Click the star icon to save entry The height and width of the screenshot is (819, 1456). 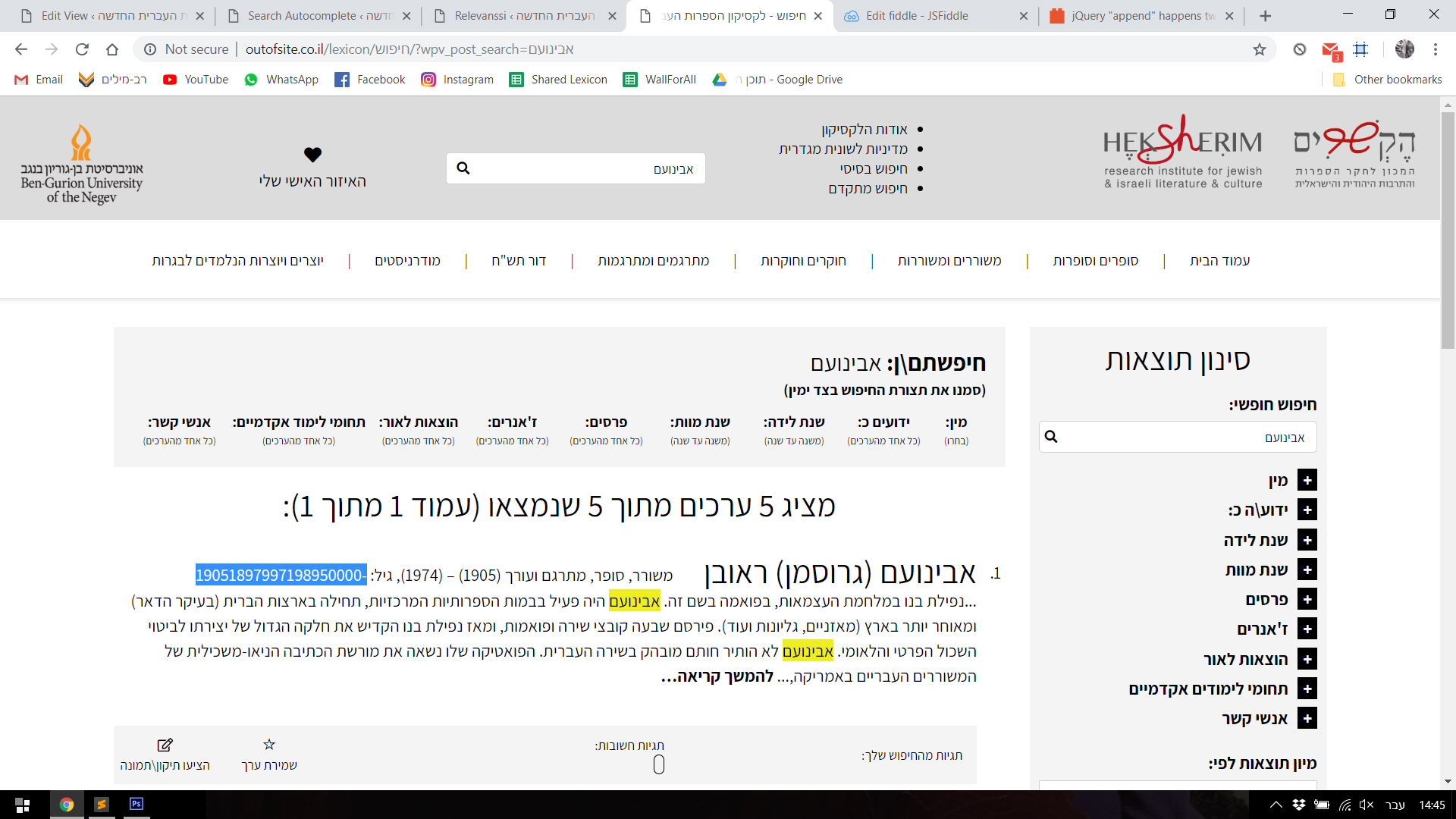pyautogui.click(x=269, y=745)
